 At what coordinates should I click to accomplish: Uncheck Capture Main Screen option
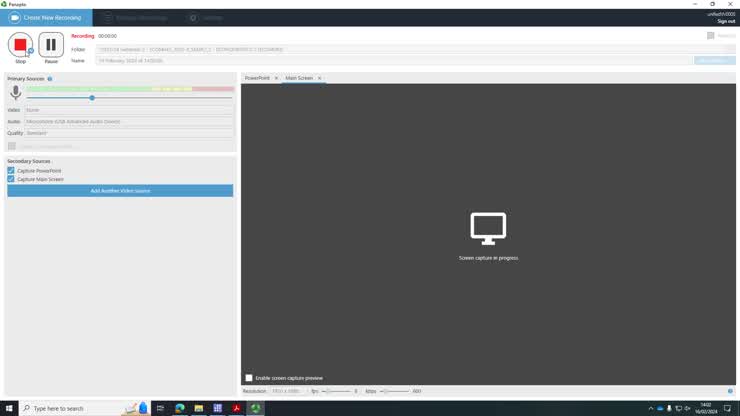11,179
